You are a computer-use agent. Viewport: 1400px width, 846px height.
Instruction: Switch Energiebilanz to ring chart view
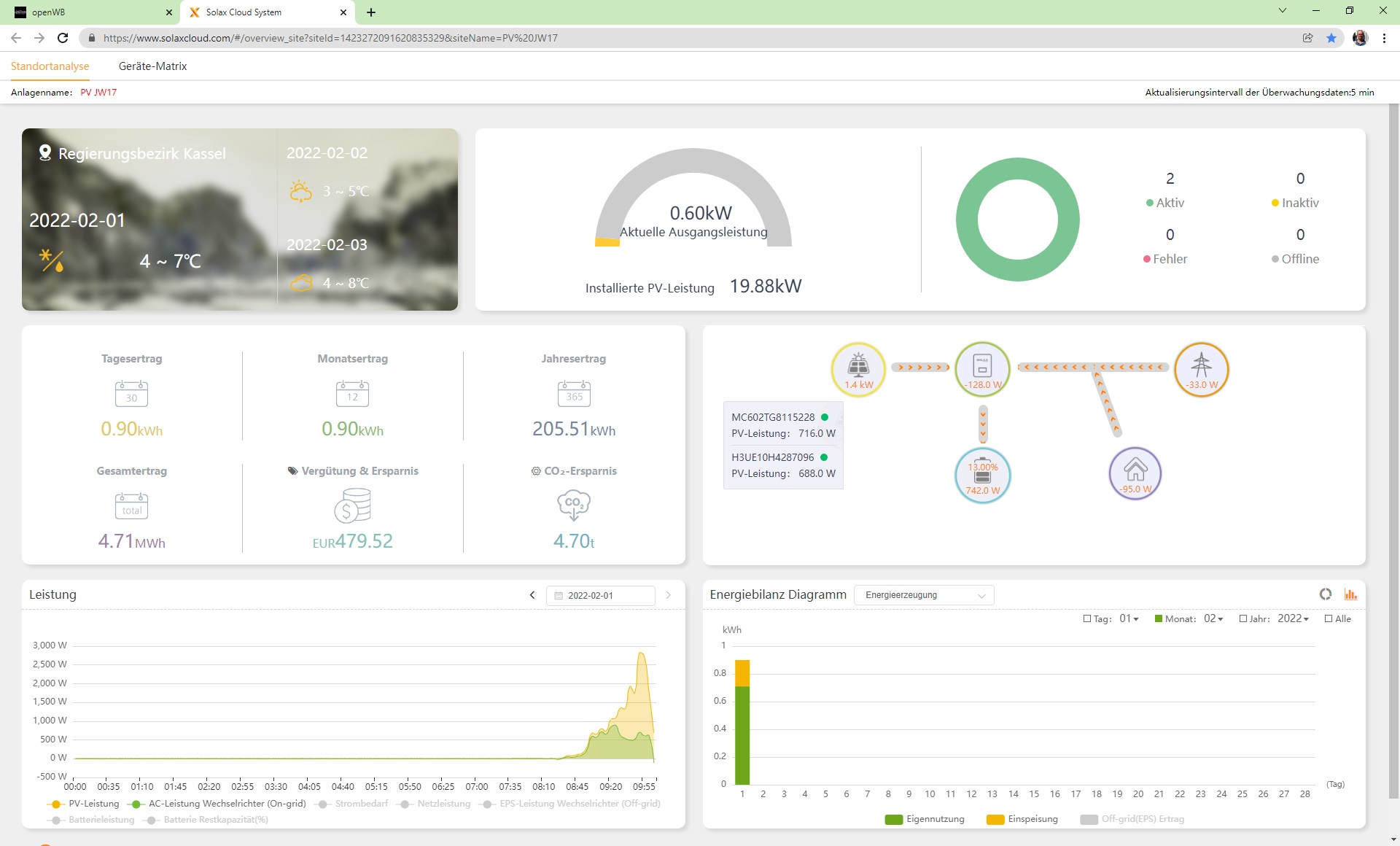(1325, 594)
